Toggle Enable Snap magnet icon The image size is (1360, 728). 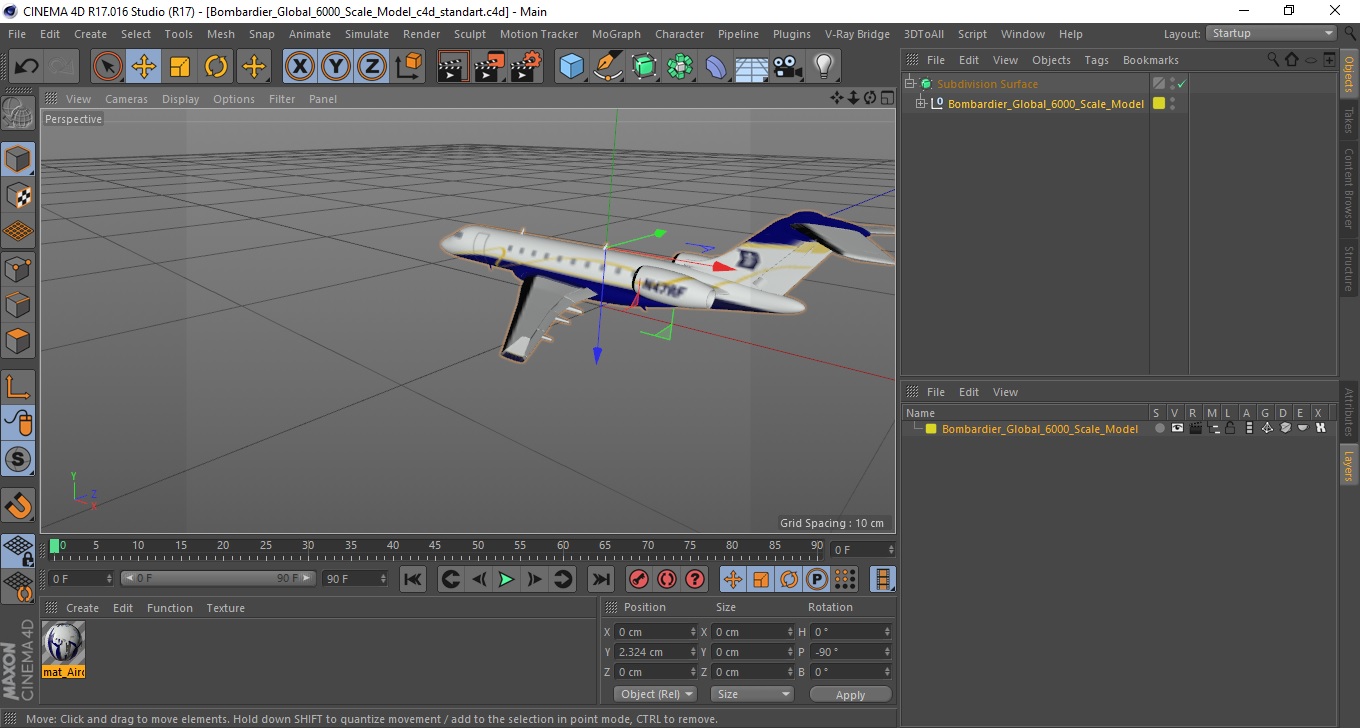coord(18,505)
